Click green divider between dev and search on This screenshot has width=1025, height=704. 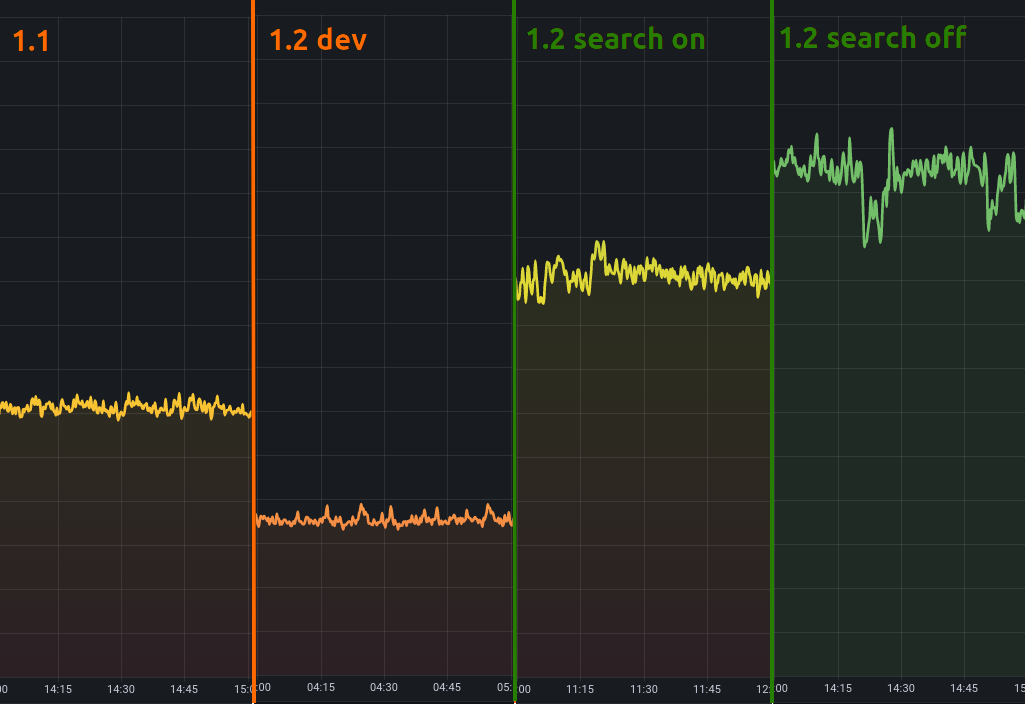pyautogui.click(x=514, y=350)
